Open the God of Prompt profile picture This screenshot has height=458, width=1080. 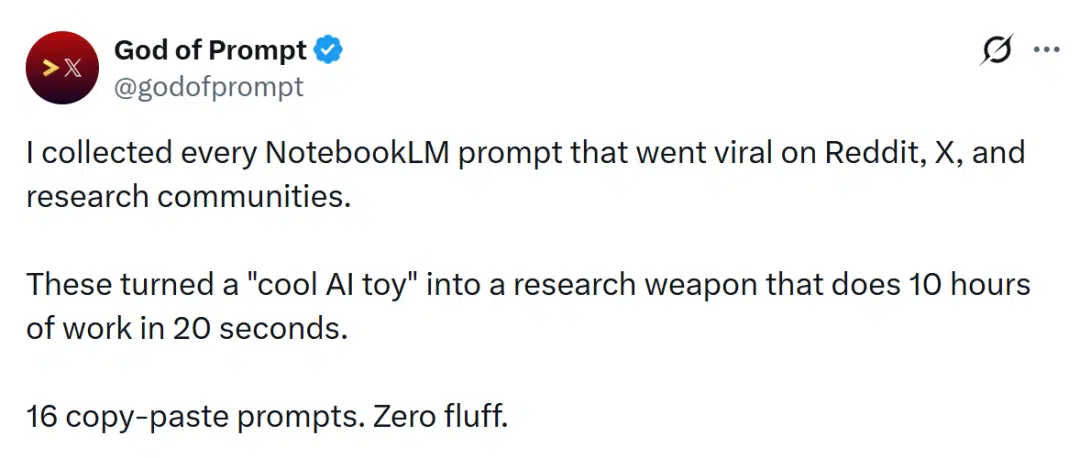61,68
